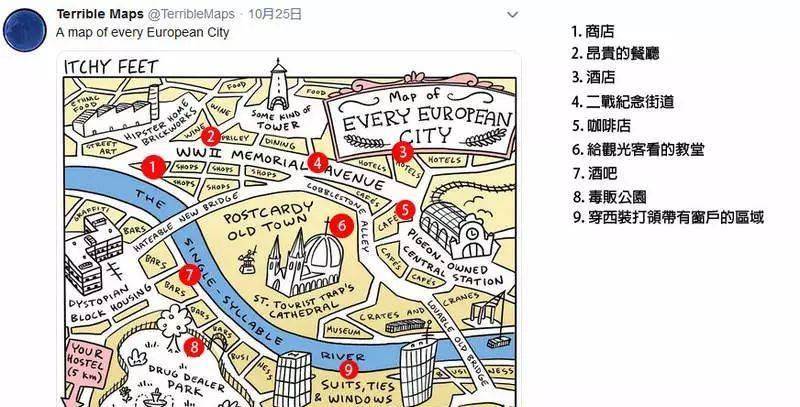800x407 pixels.
Task: Open the 10月25日 tweet timestamp
Action: click(274, 14)
